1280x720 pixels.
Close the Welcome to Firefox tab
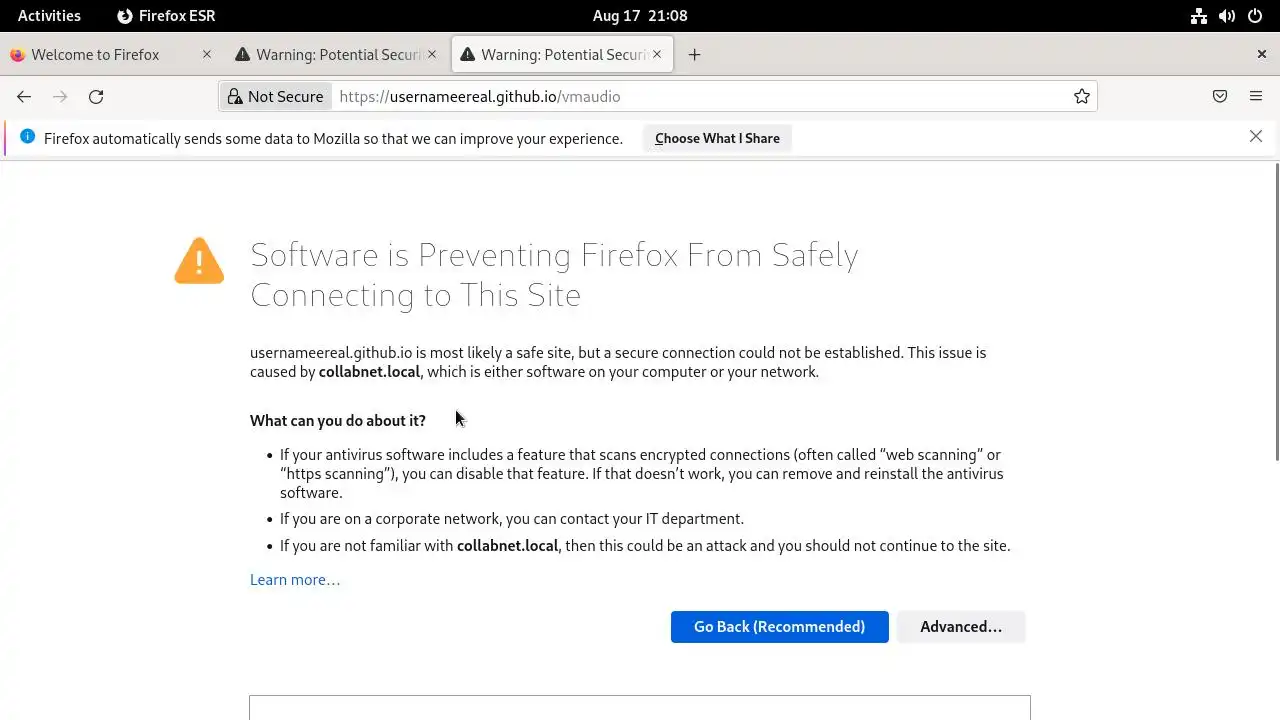pos(207,55)
